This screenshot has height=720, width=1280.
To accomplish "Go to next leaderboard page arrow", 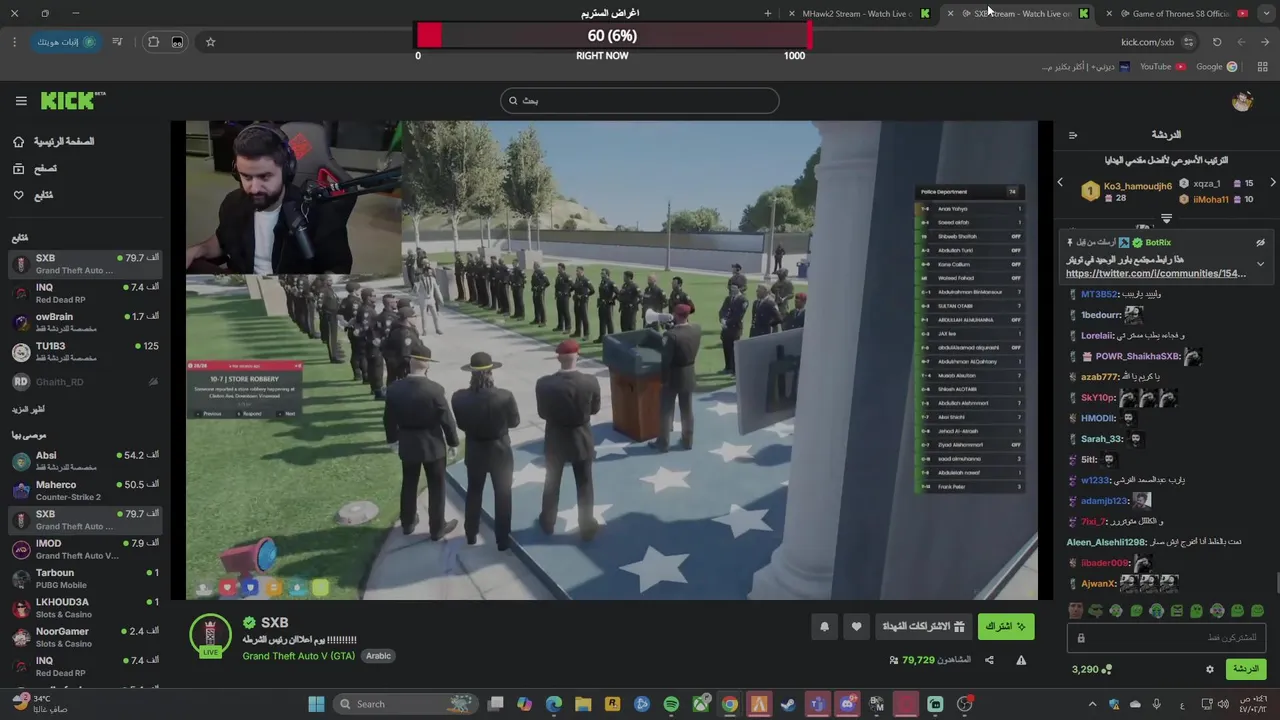I will click(1273, 183).
